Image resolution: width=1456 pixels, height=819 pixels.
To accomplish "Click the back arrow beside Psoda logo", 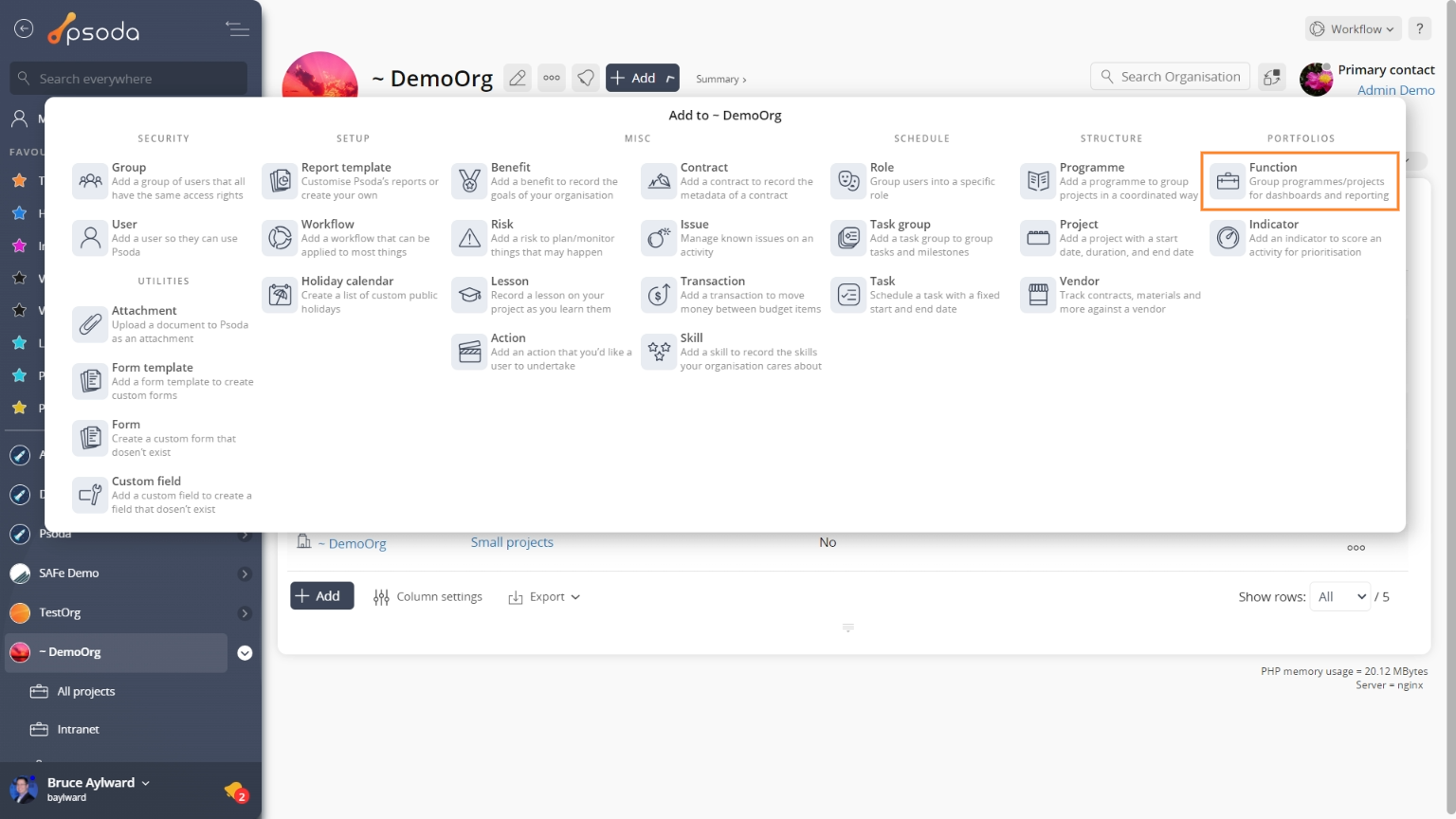I will (x=24, y=29).
